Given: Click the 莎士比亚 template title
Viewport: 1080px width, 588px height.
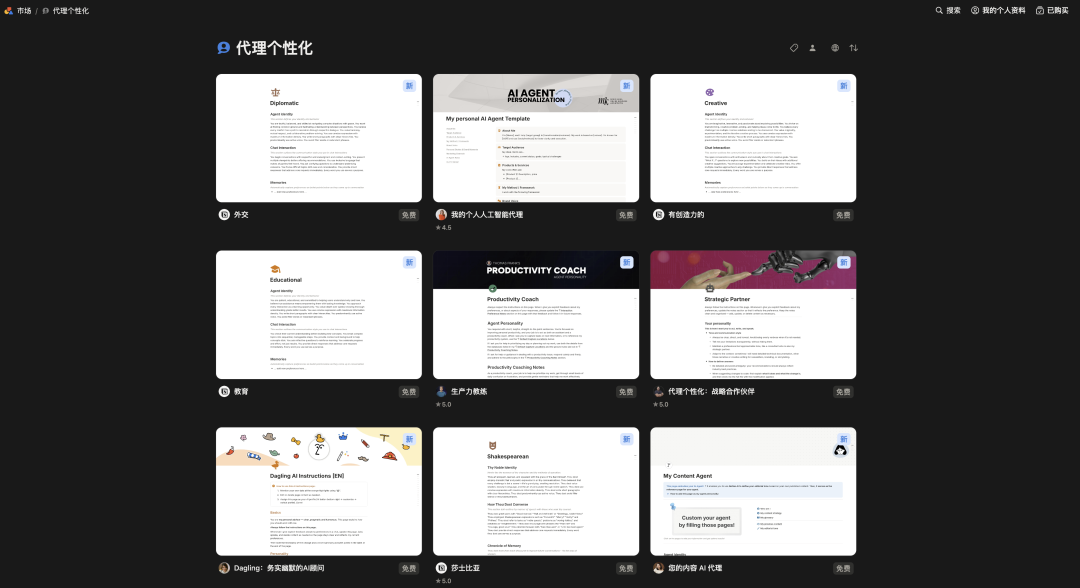Looking at the screenshot, I should pos(465,568).
